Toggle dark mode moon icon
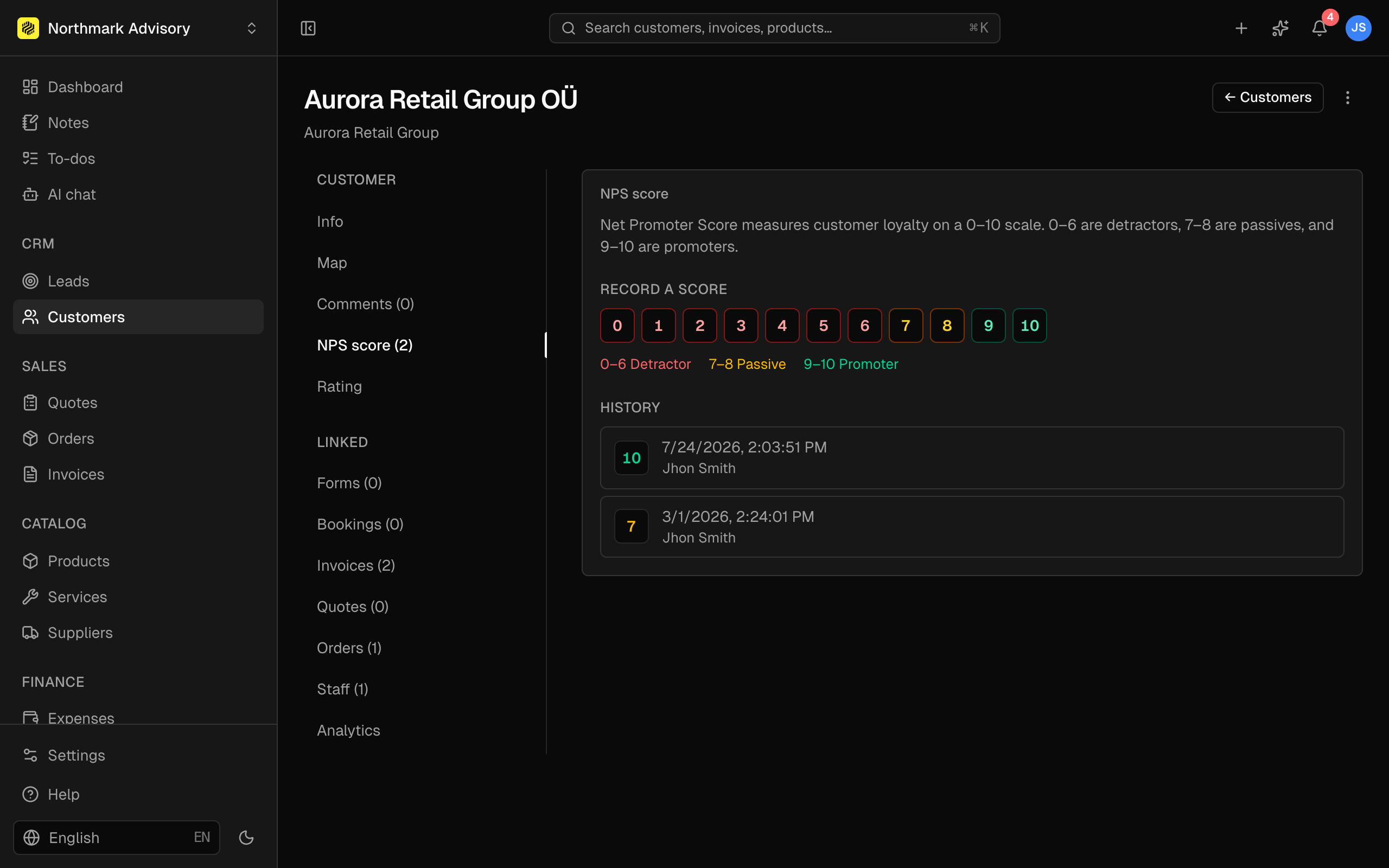Viewport: 1389px width, 868px height. [x=246, y=838]
